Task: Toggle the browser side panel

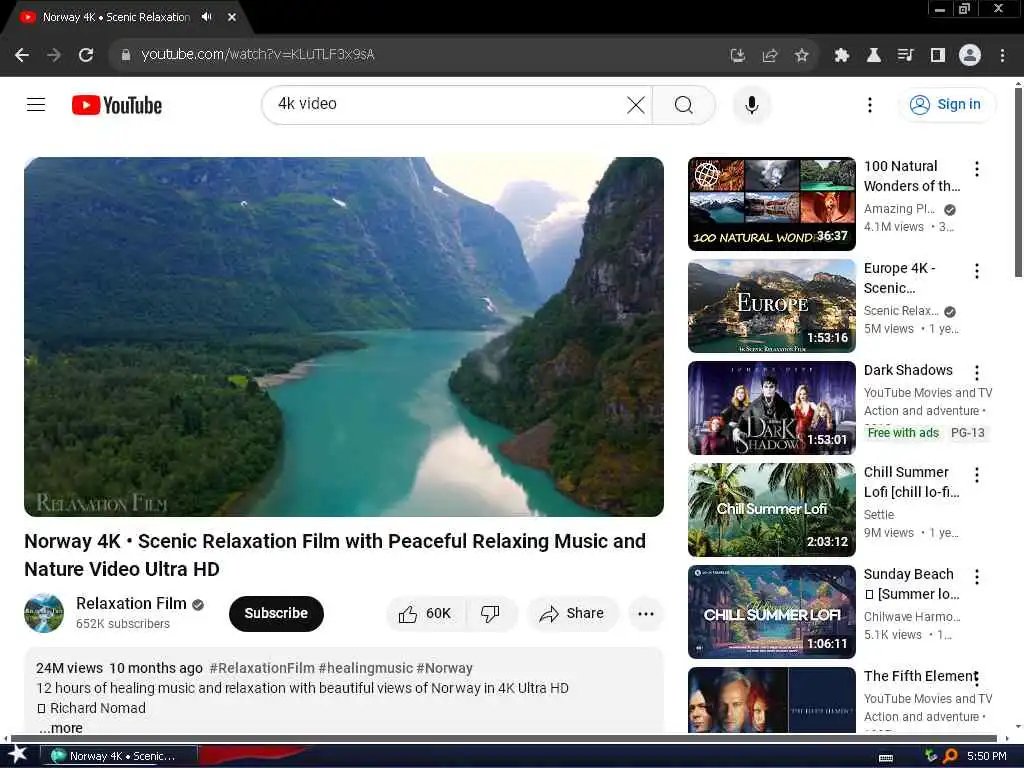Action: pos(937,56)
